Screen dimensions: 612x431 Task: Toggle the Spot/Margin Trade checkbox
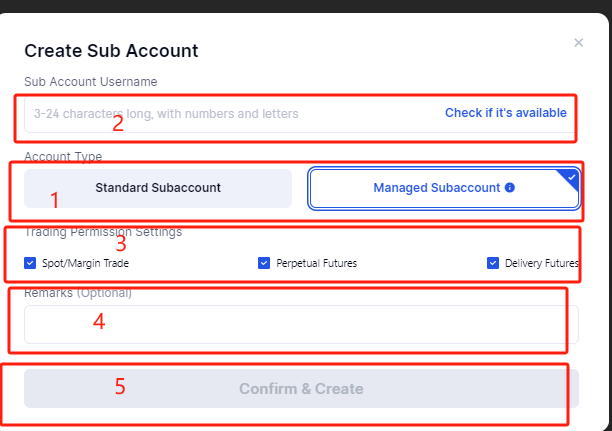[30, 263]
